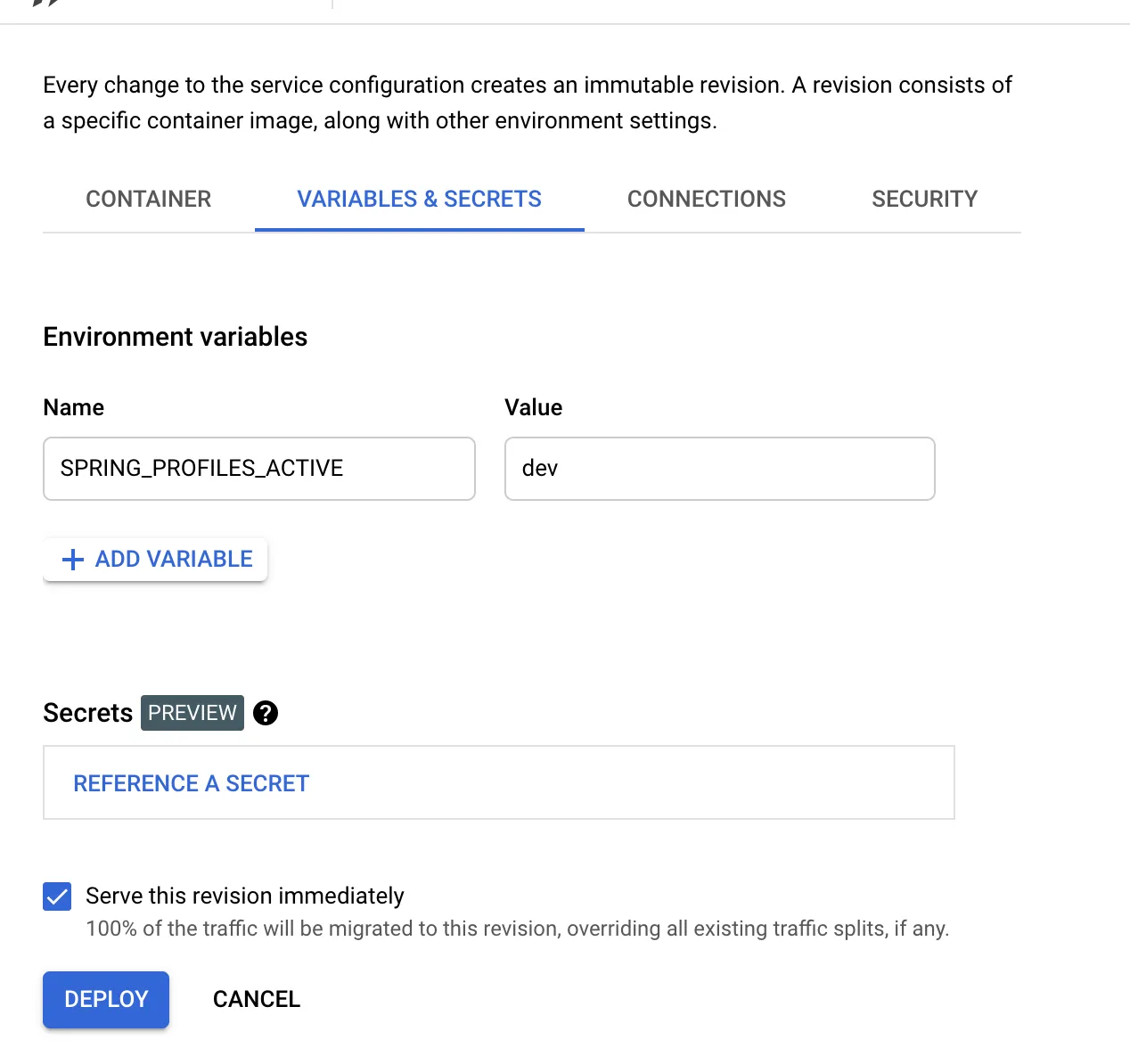Select the VARIABLES & SECRETS tab
The height and width of the screenshot is (1064, 1130).
click(419, 199)
